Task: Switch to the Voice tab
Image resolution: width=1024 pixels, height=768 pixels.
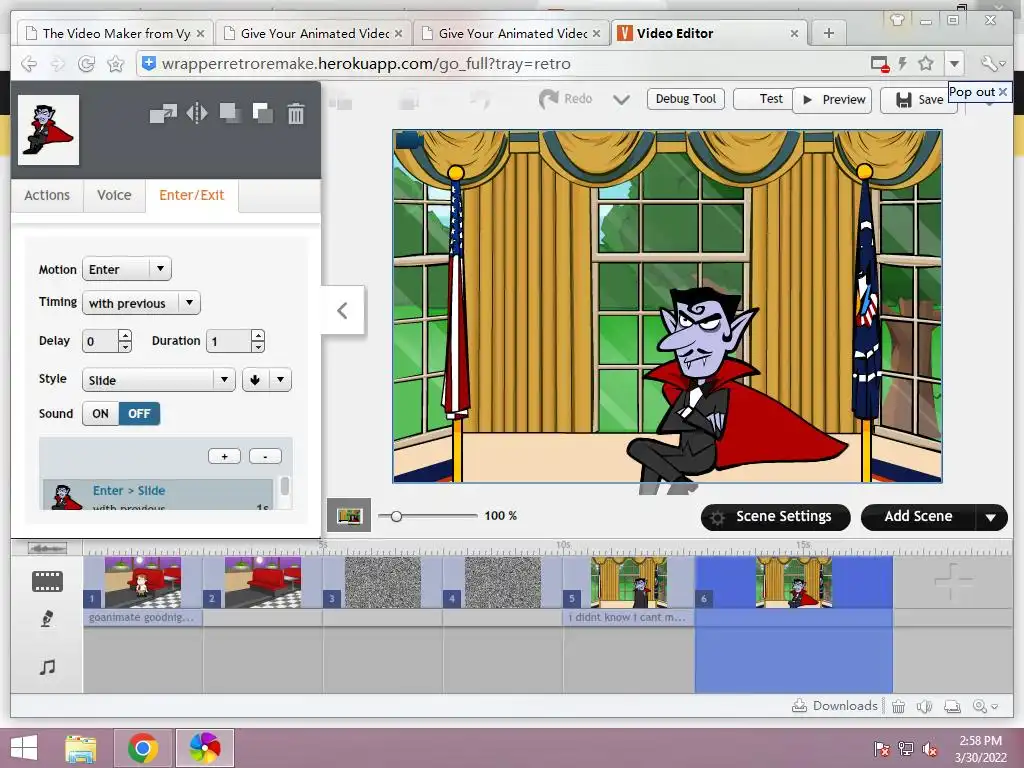Action: pos(114,195)
